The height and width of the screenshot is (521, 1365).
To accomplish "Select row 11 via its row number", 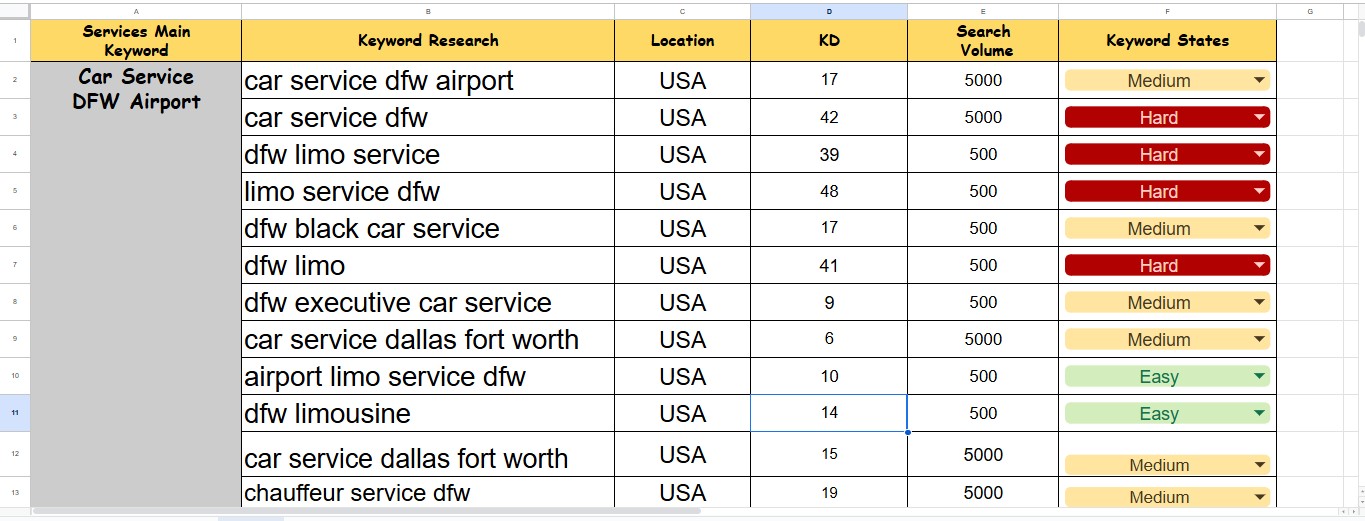I will (x=15, y=413).
